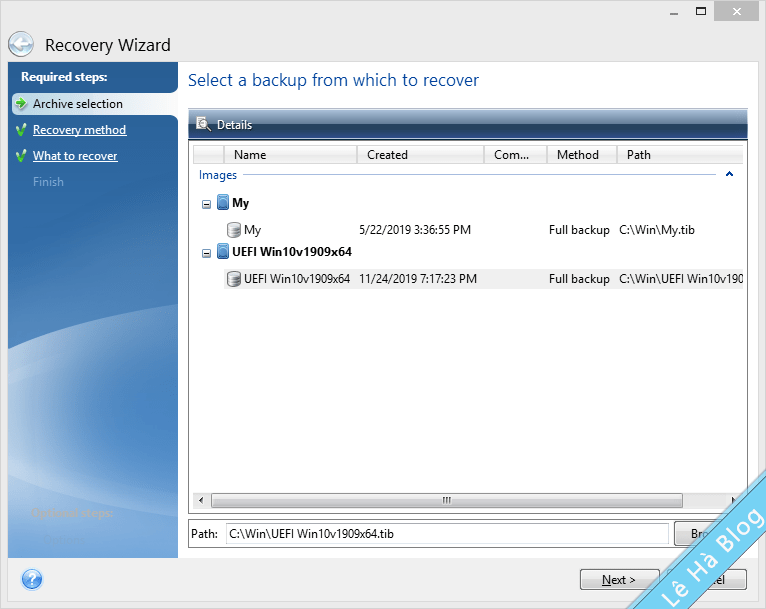
Task: Click the My backup group disk icon
Action: (x=223, y=202)
